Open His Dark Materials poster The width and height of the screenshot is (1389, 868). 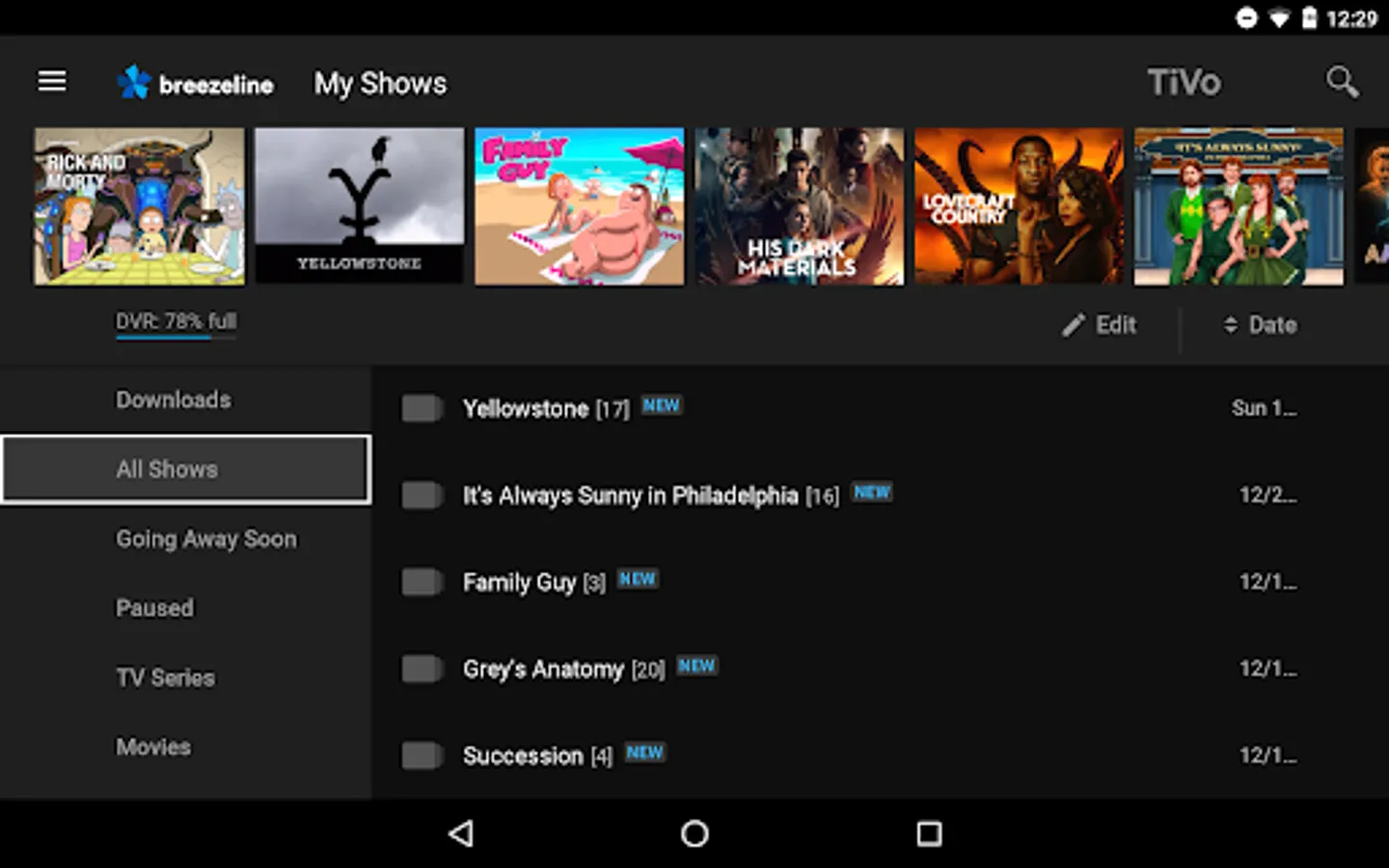[800, 206]
